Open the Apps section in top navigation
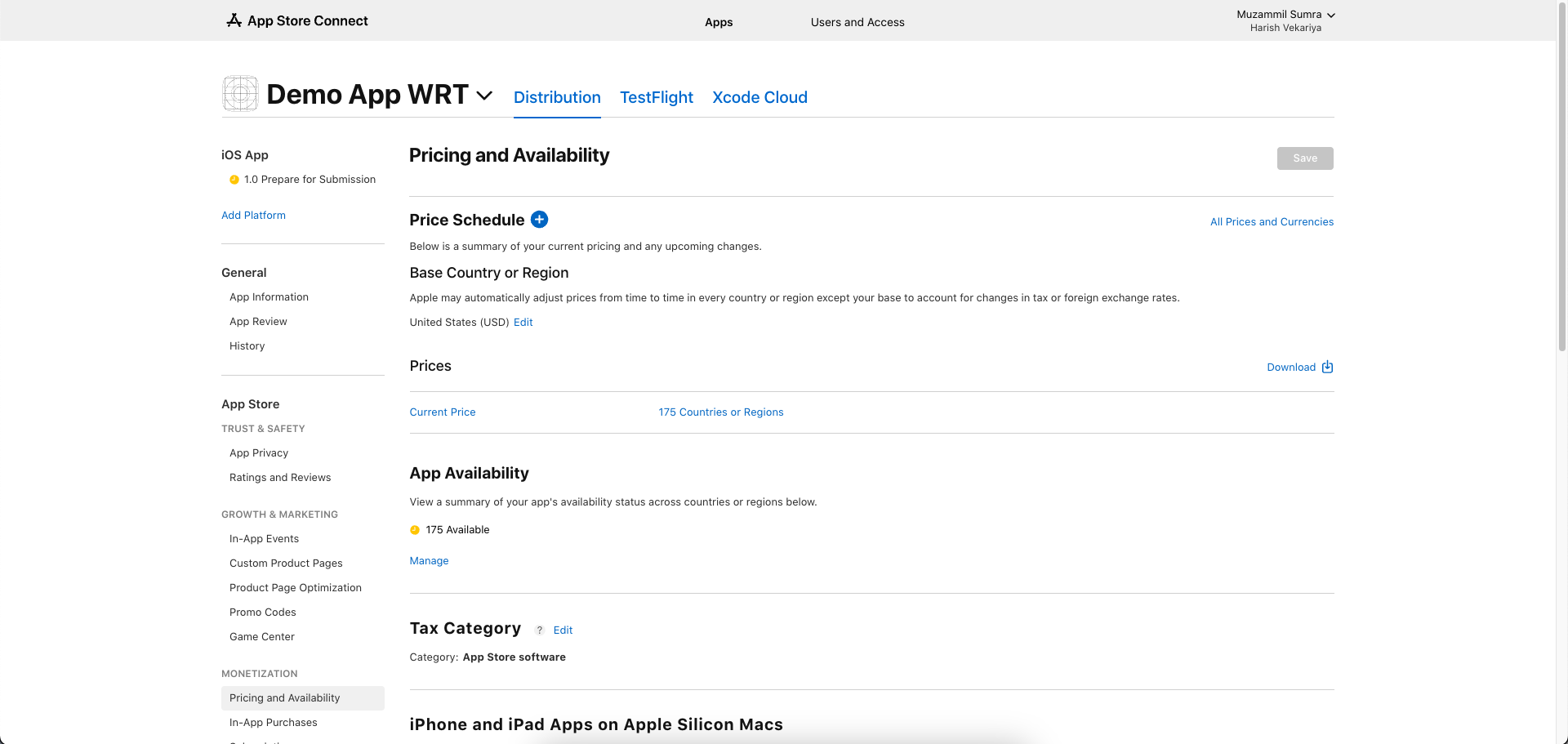1568x744 pixels. pyautogui.click(x=719, y=22)
